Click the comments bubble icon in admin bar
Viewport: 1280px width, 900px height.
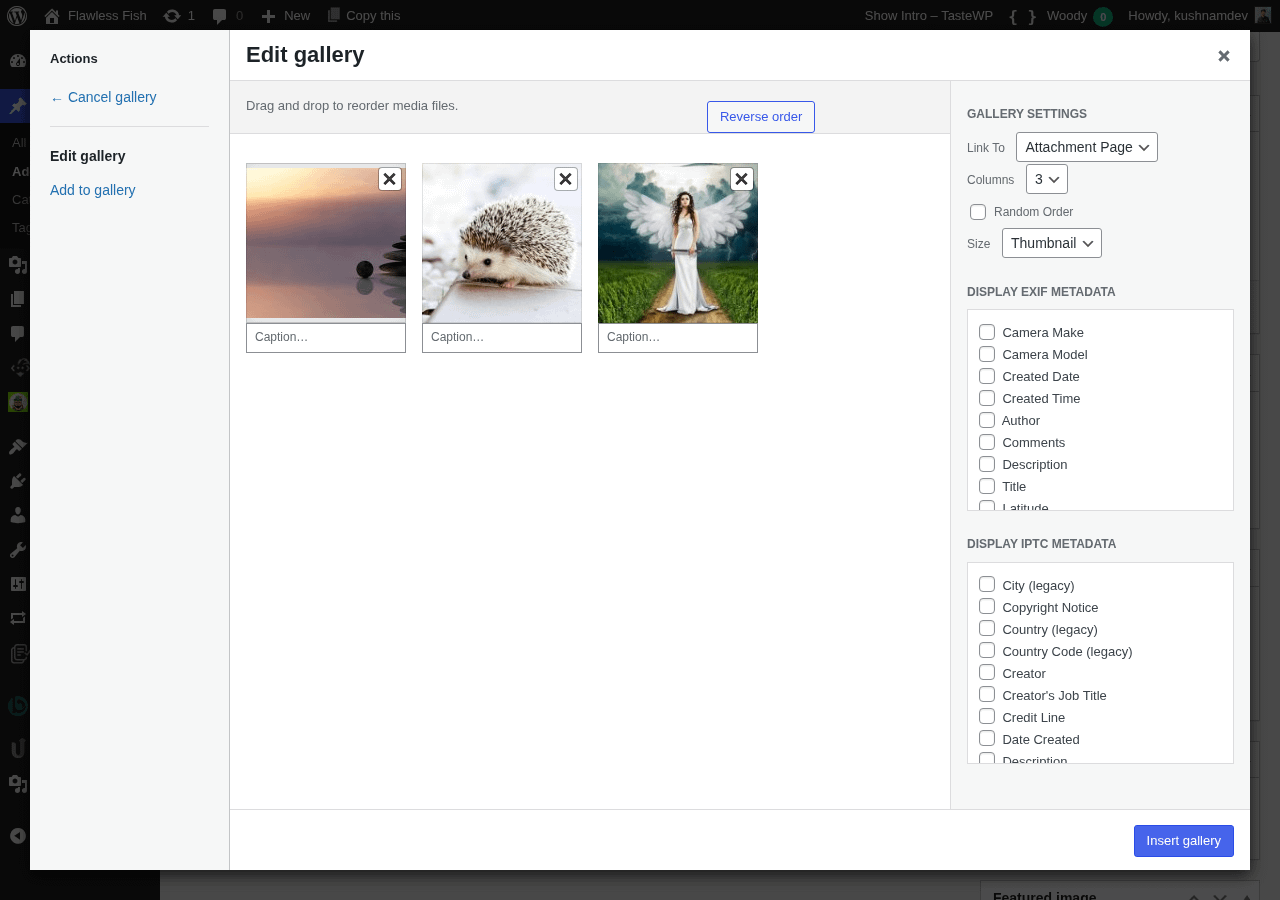222,15
